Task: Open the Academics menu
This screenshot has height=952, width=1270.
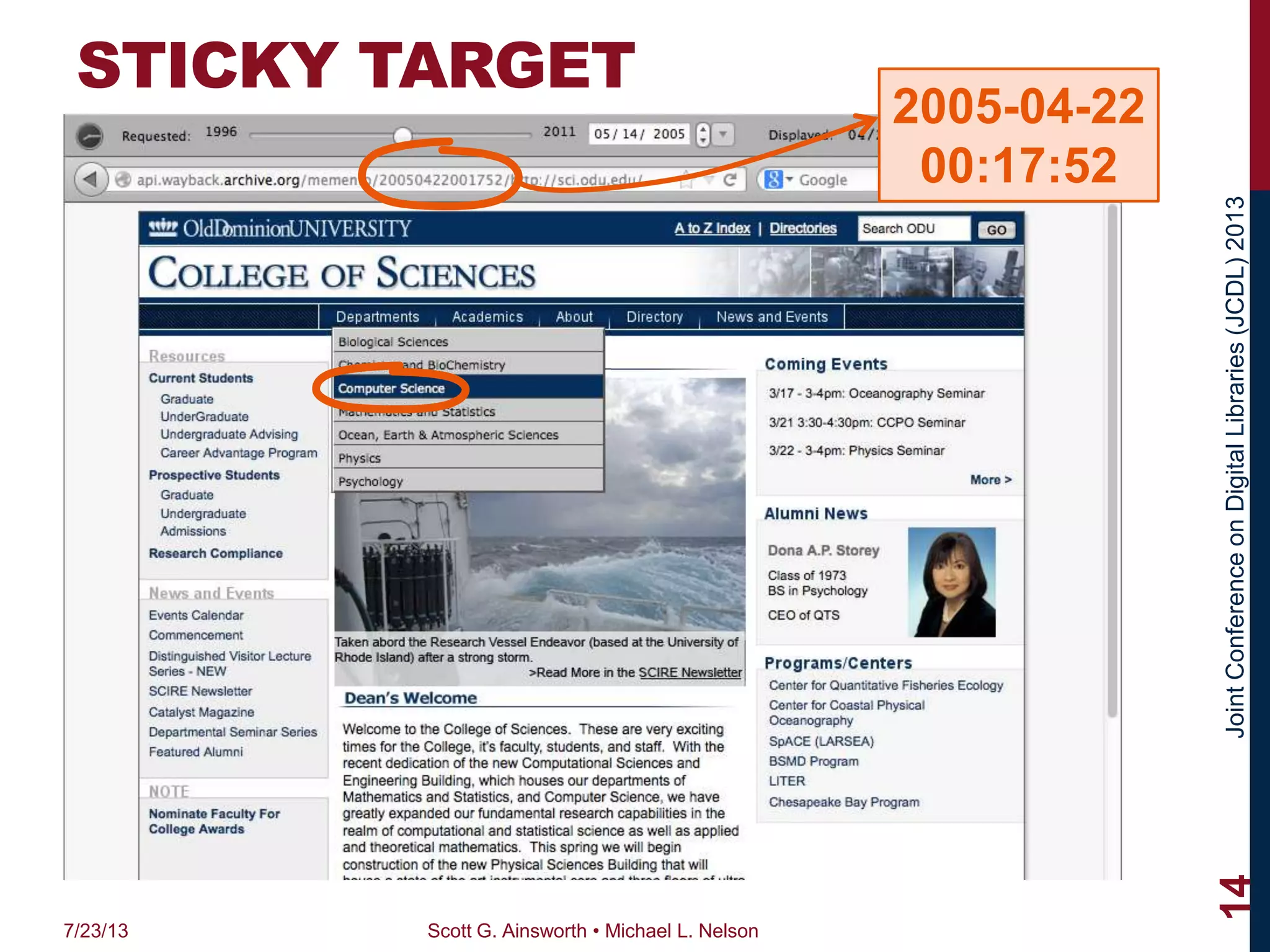Action: point(487,317)
